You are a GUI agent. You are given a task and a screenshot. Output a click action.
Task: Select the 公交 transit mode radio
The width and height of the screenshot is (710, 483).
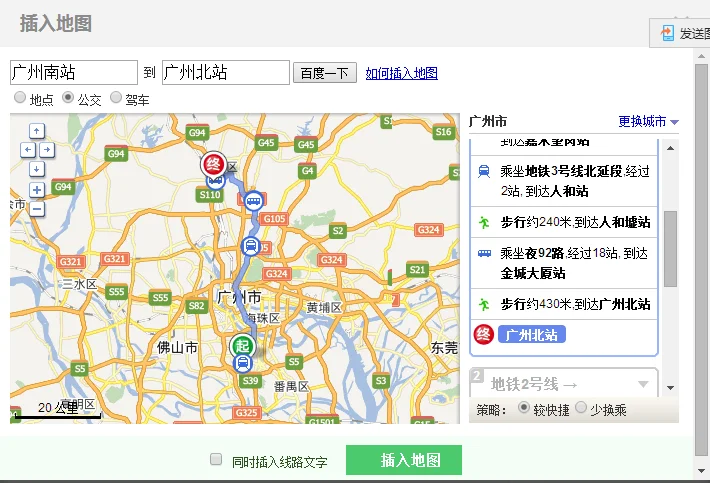68,97
